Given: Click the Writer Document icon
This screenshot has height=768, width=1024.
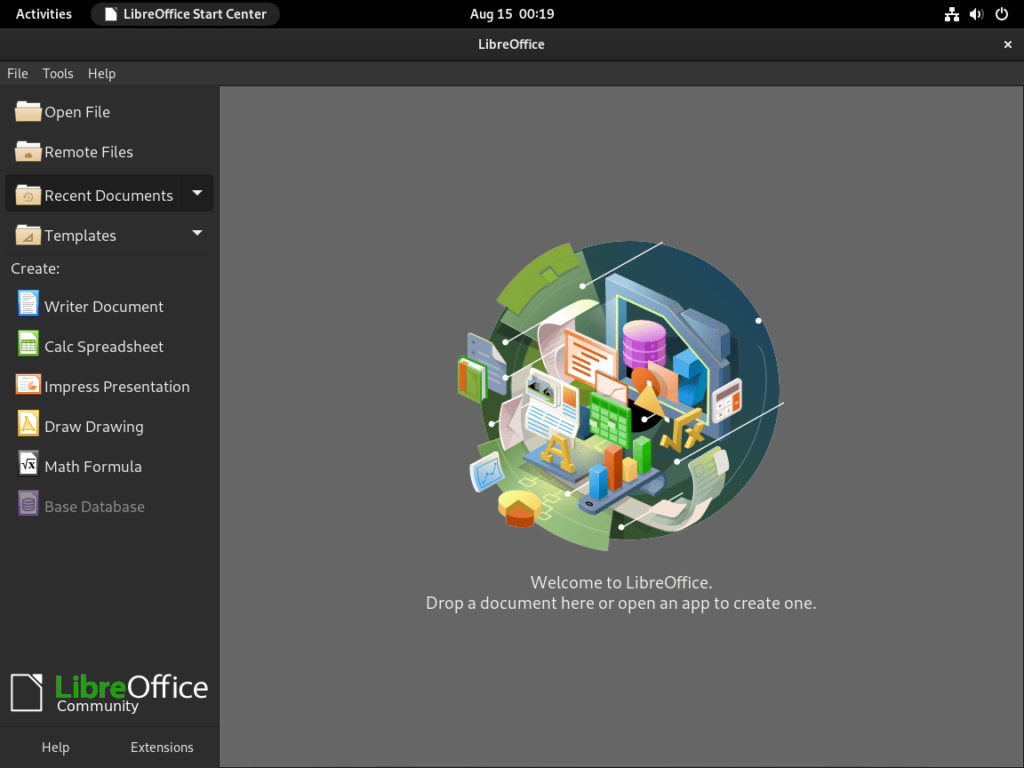Looking at the screenshot, I should coord(28,304).
